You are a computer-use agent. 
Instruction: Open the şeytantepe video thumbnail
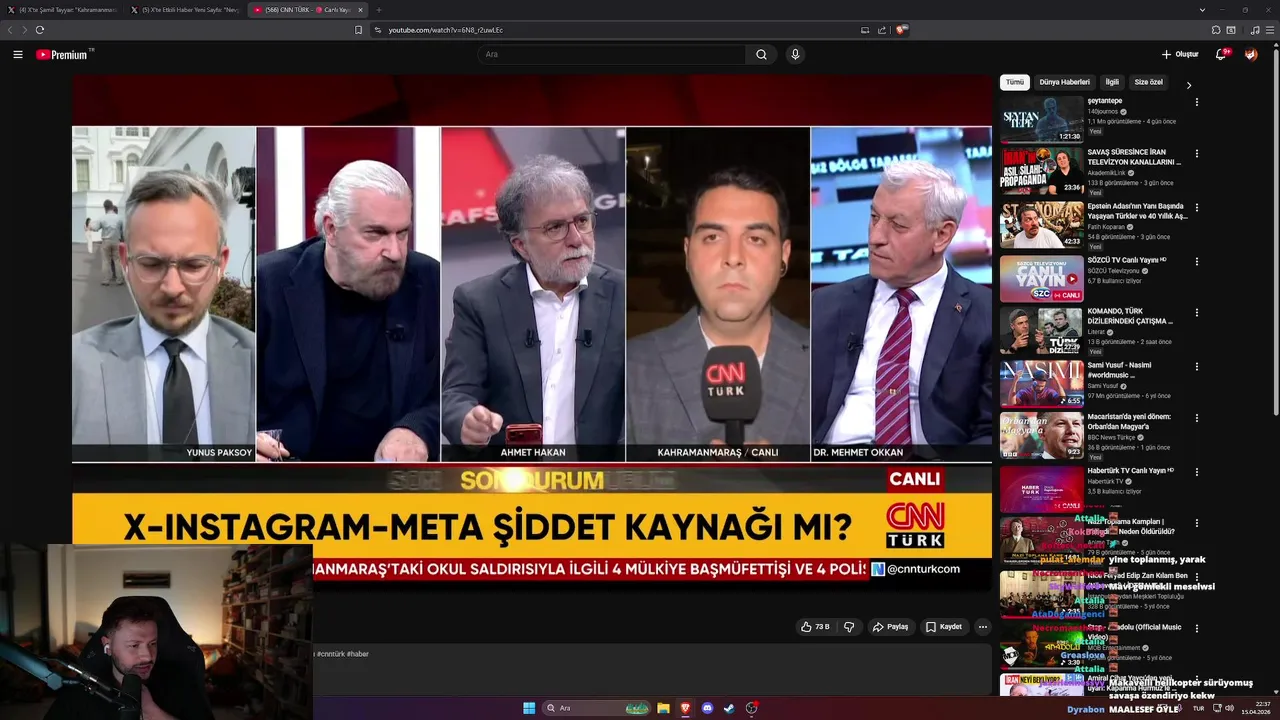pyautogui.click(x=1042, y=119)
